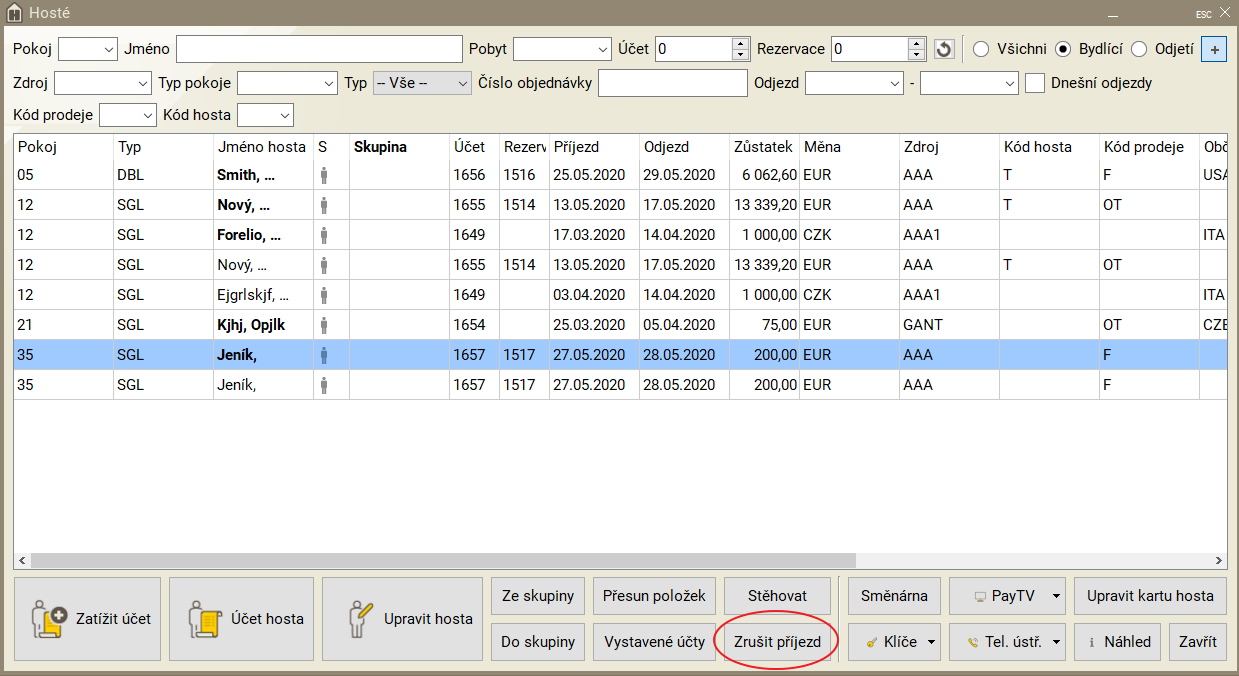Open the PayTV dropdown arrow
This screenshot has height=676, width=1239.
click(x=1056, y=596)
